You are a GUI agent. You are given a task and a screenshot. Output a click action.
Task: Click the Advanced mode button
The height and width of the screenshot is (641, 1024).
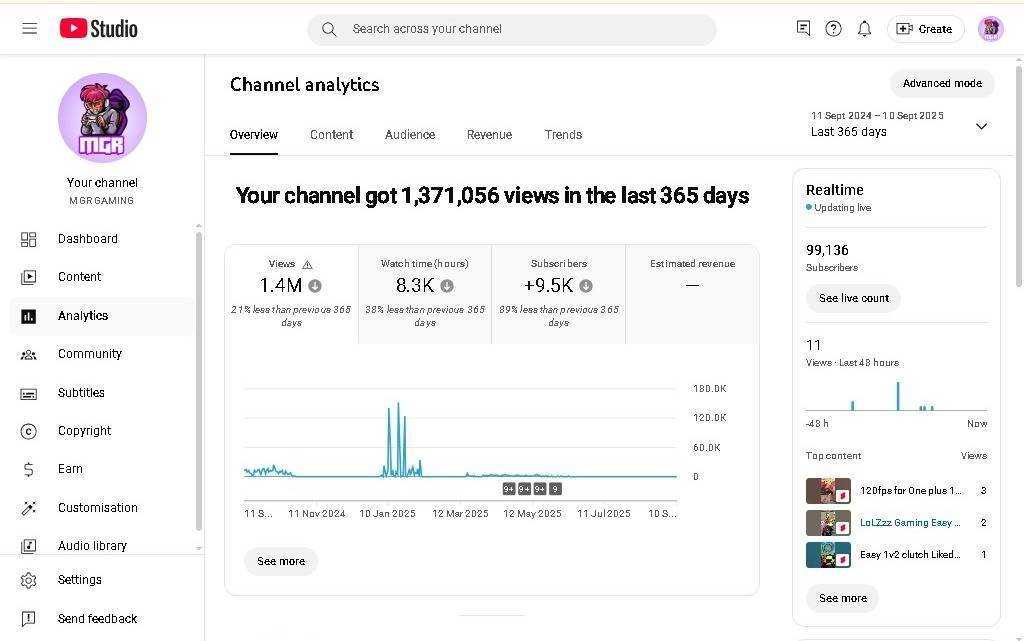(x=942, y=83)
